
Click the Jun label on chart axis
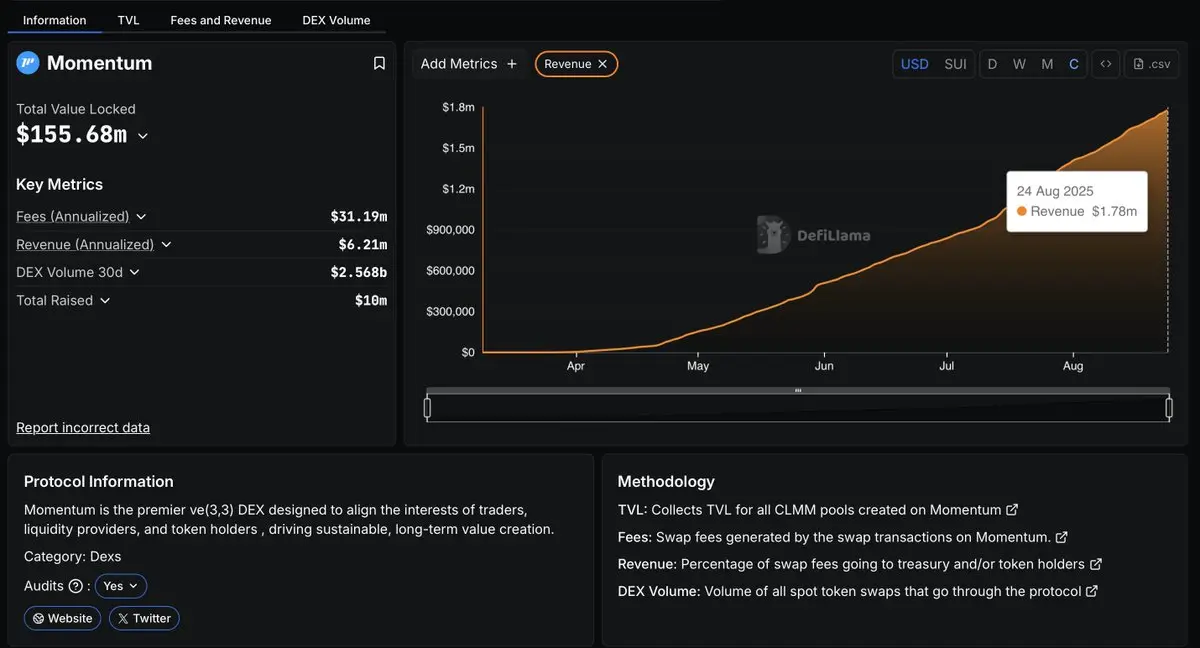[824, 366]
